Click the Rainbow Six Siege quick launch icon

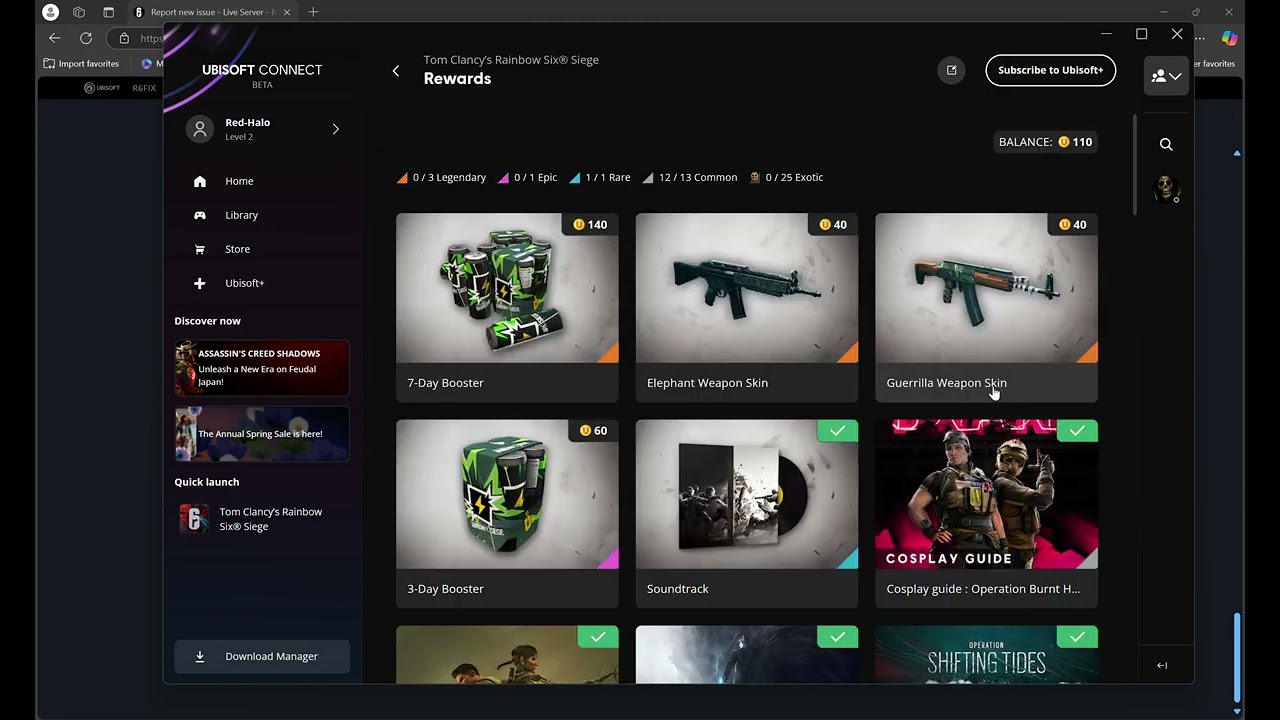click(x=193, y=519)
